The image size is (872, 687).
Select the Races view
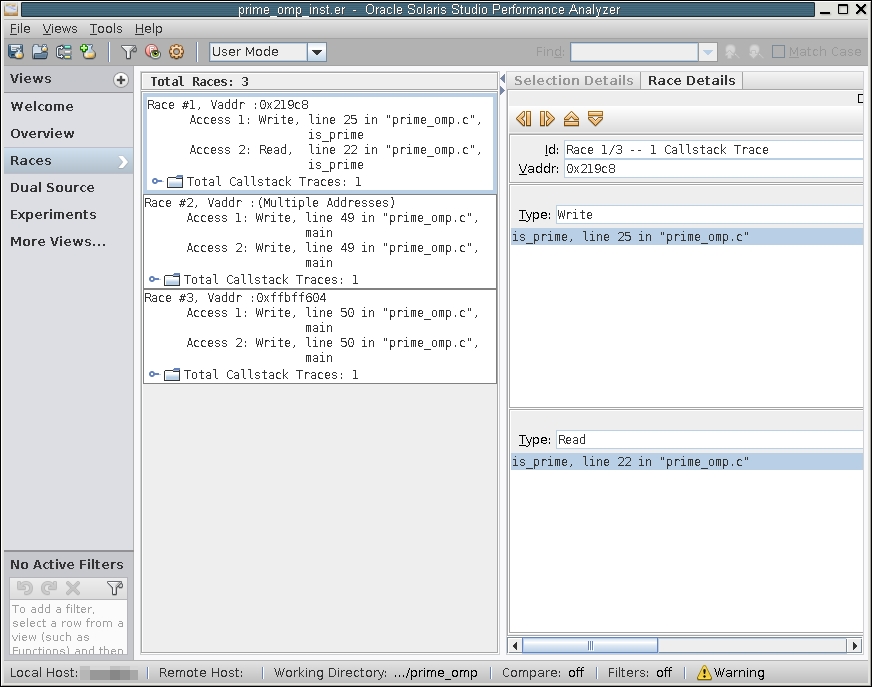click(x=68, y=161)
